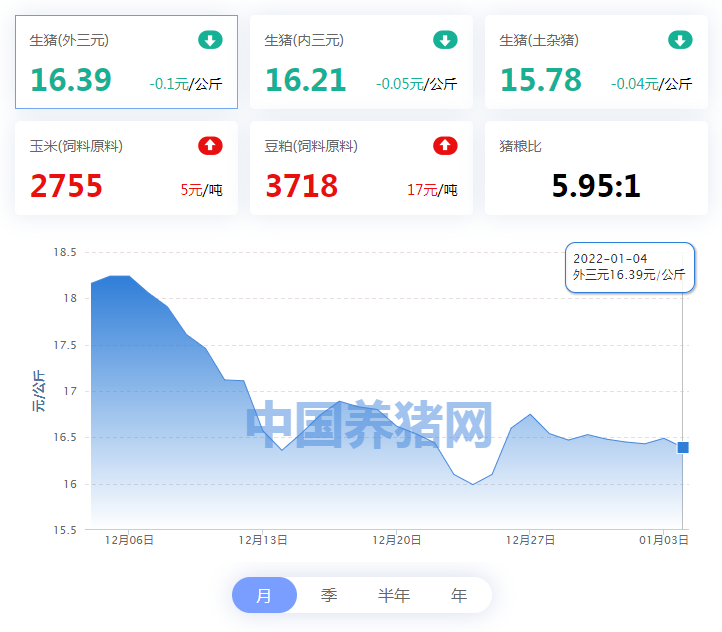Click the 12月13日 axis label
The width and height of the screenshot is (722, 632).
click(263, 540)
